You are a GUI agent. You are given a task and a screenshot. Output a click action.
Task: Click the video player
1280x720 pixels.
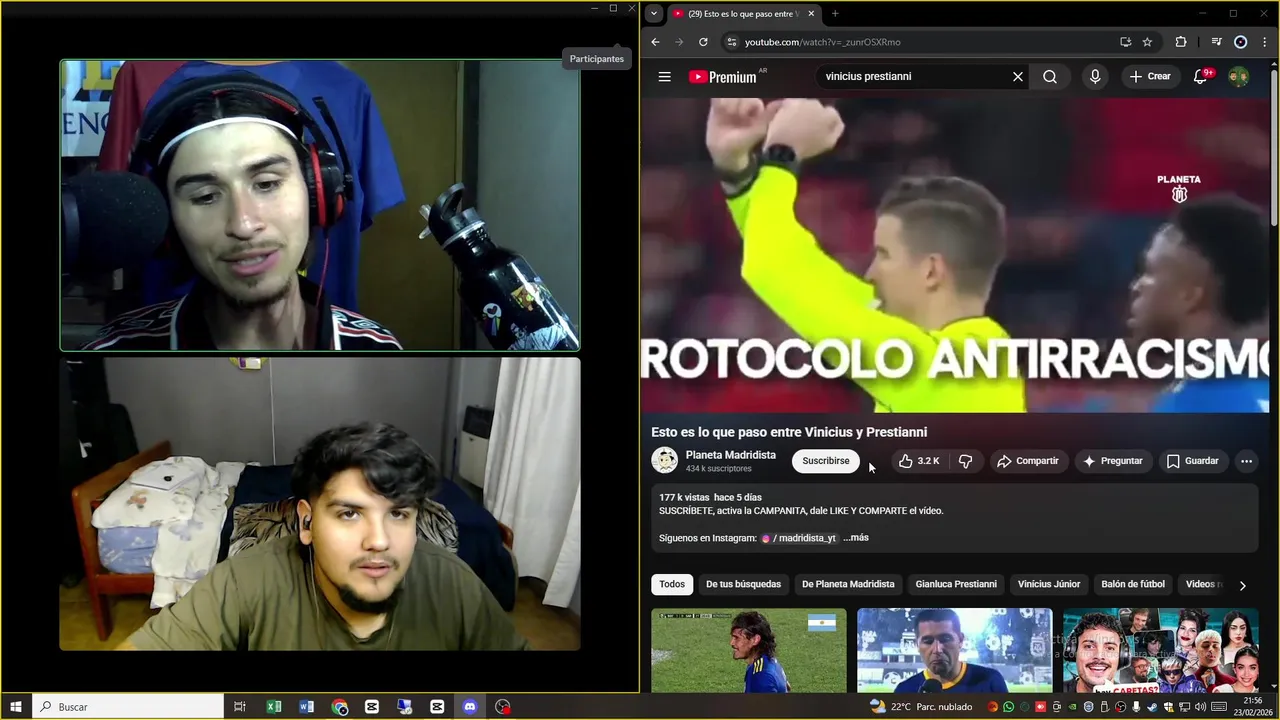coord(955,255)
